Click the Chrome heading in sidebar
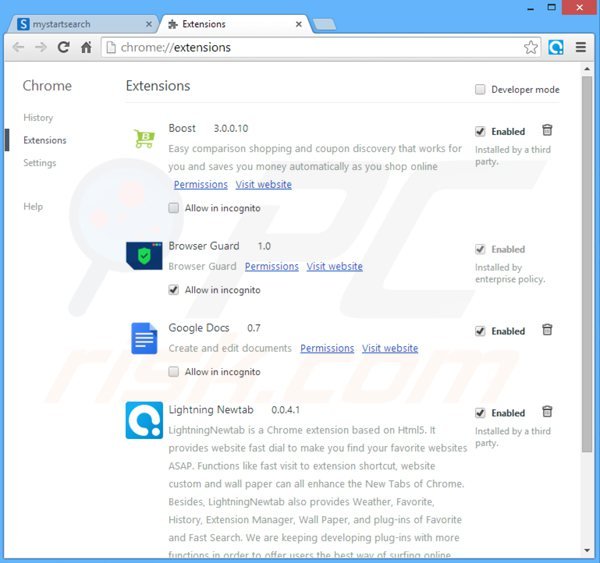Viewport: 600px width, 563px height. (x=47, y=86)
